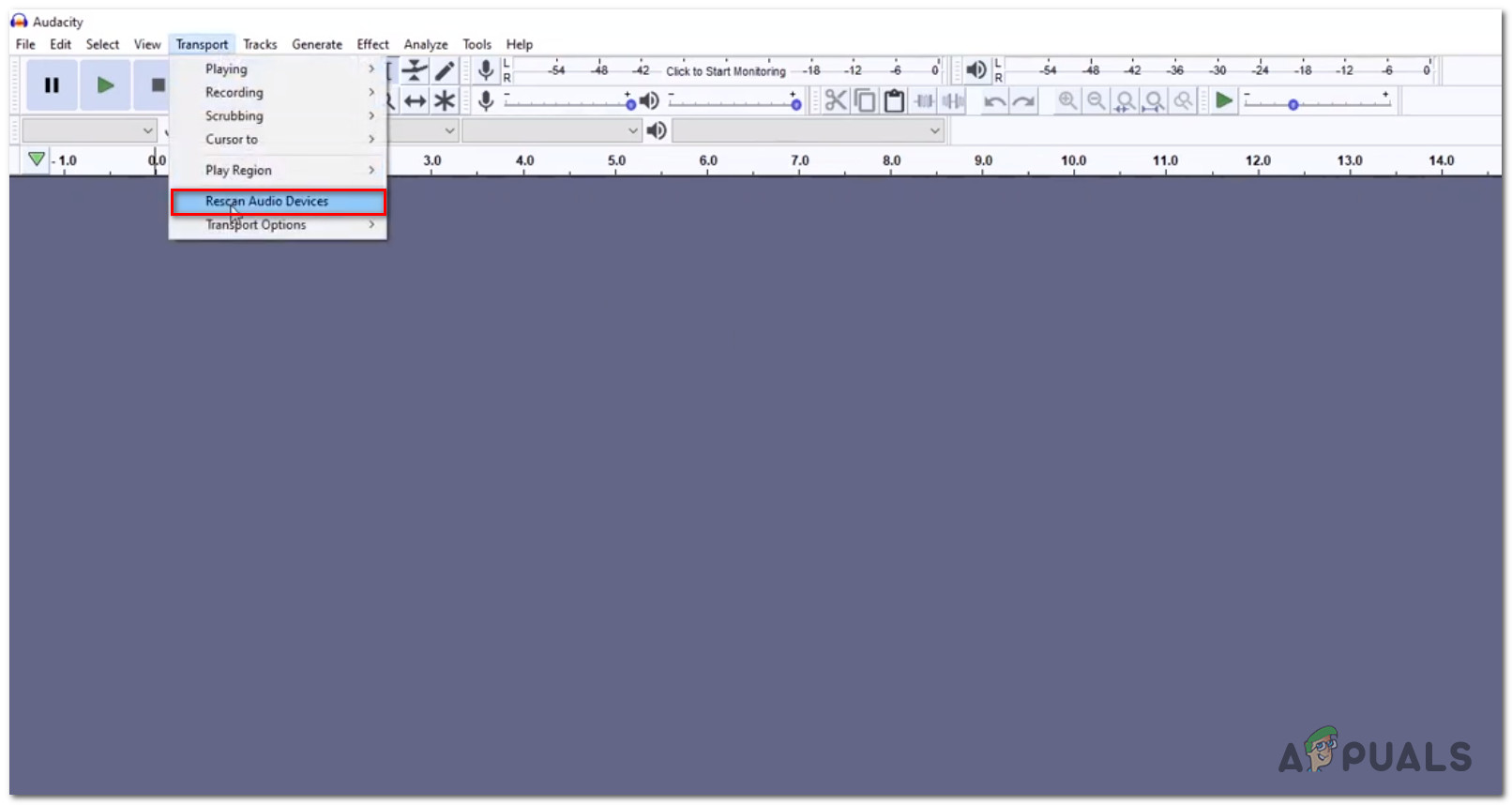This screenshot has width=1512, height=805.
Task: Open the recording channels dropdown
Action: 552,130
